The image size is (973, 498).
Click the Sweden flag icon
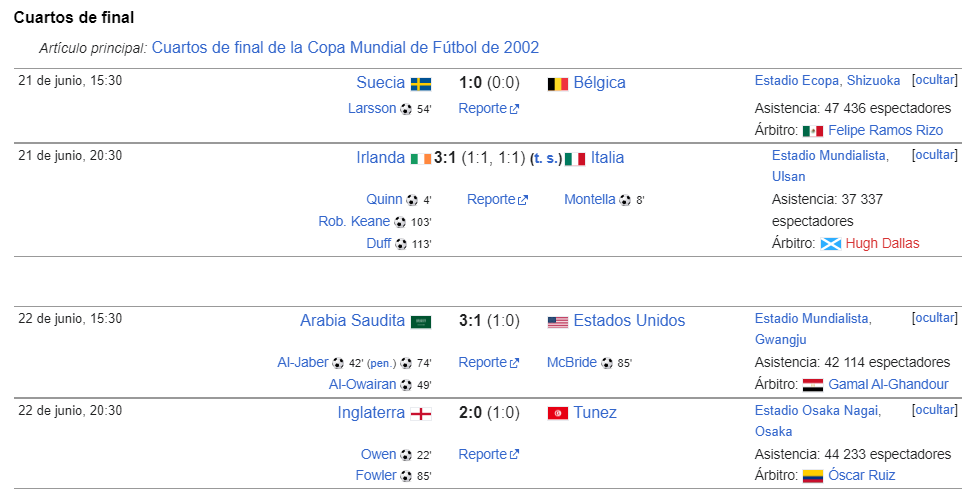coord(421,84)
